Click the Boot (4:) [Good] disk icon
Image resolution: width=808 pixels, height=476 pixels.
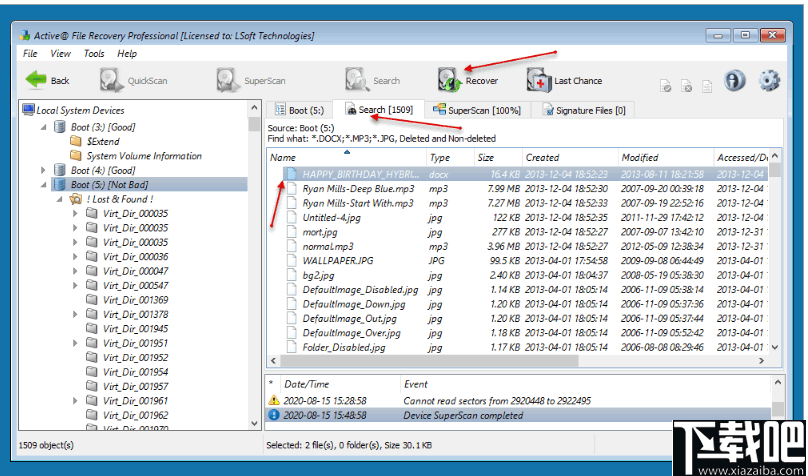[60, 170]
